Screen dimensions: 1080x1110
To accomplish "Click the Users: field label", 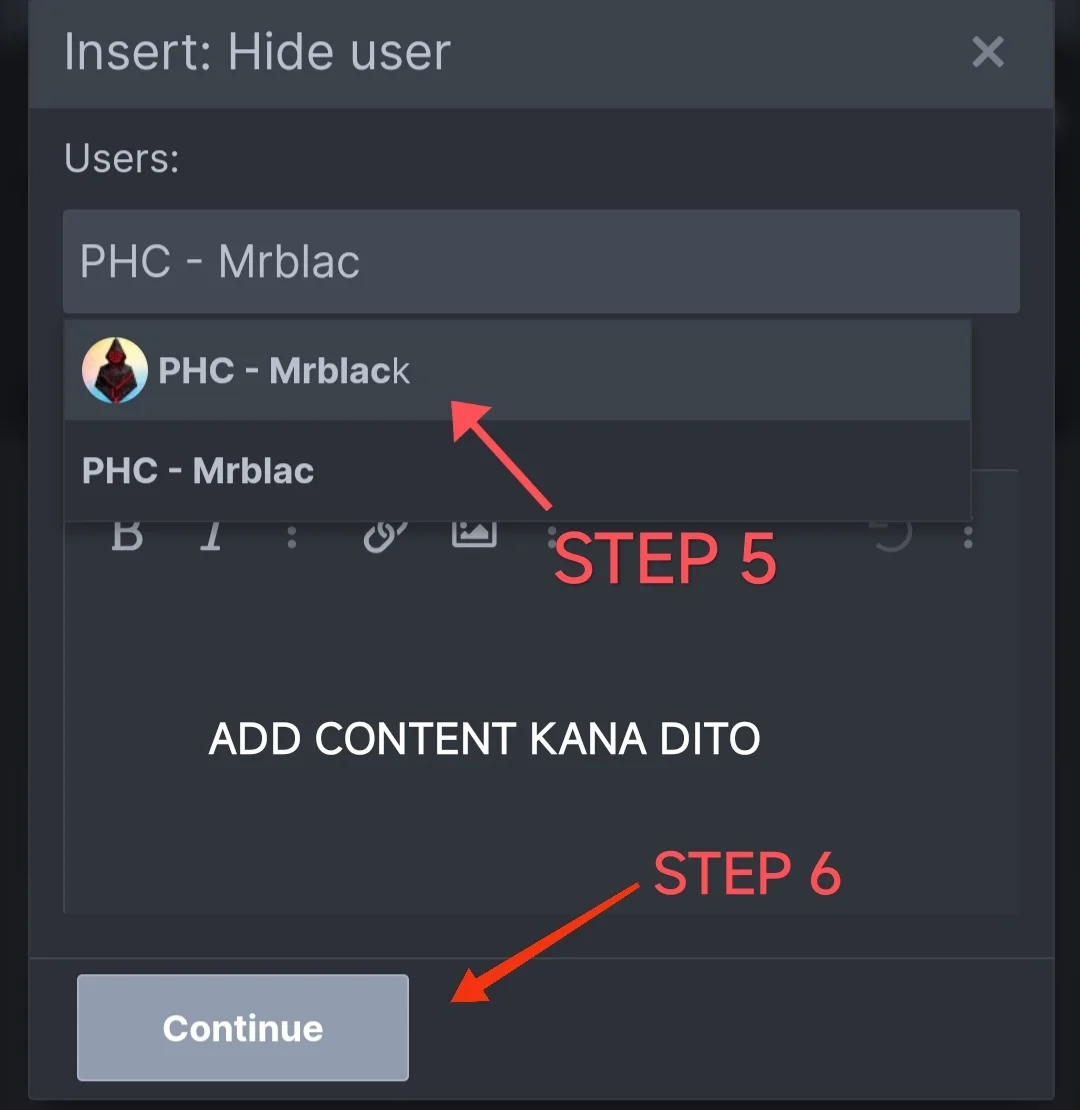I will click(122, 157).
